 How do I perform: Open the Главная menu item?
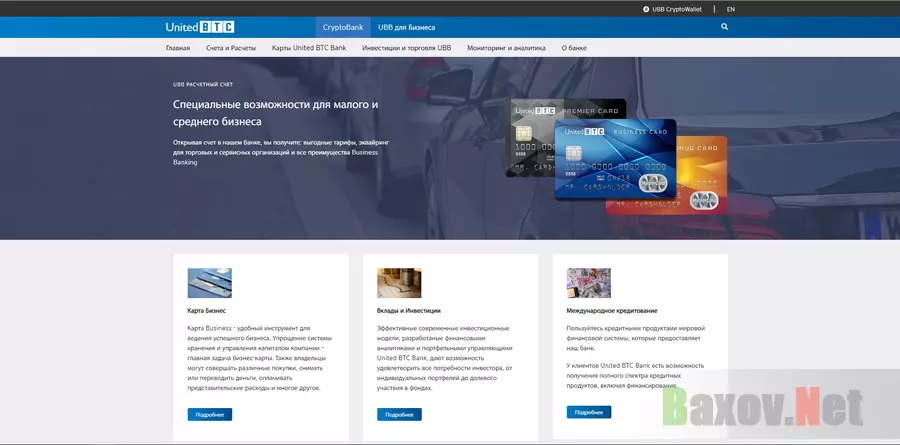point(178,48)
